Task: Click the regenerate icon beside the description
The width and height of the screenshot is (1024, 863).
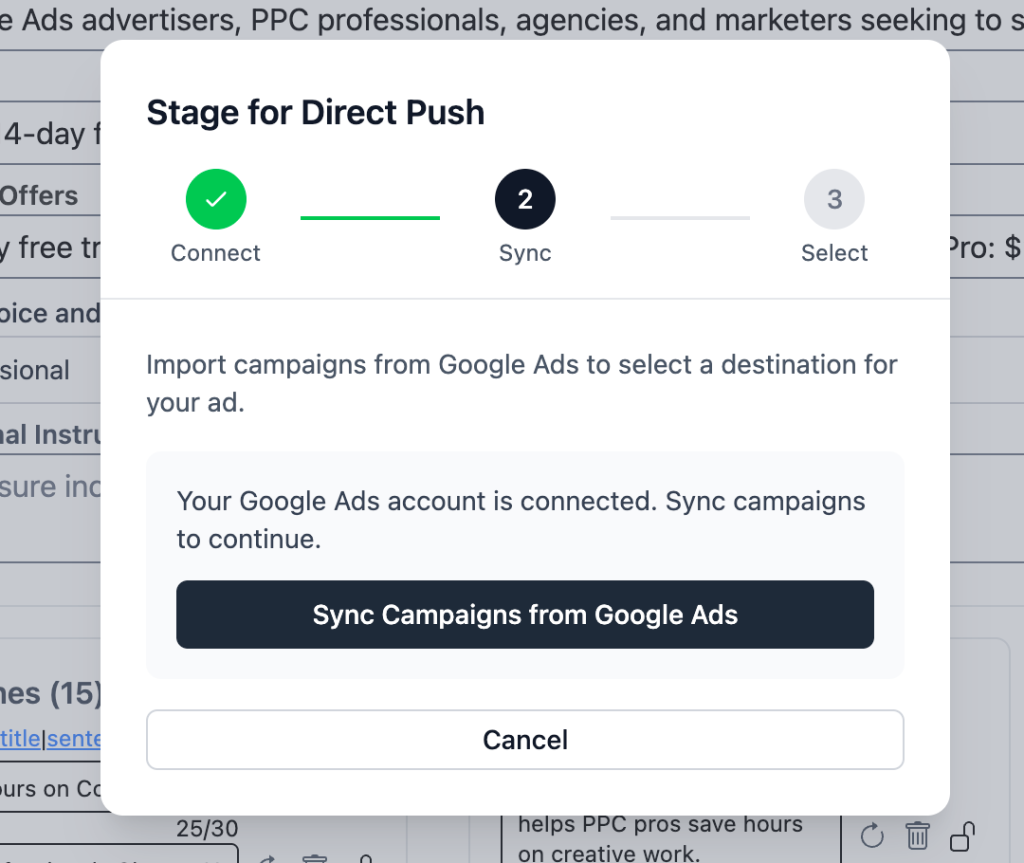Action: click(872, 835)
